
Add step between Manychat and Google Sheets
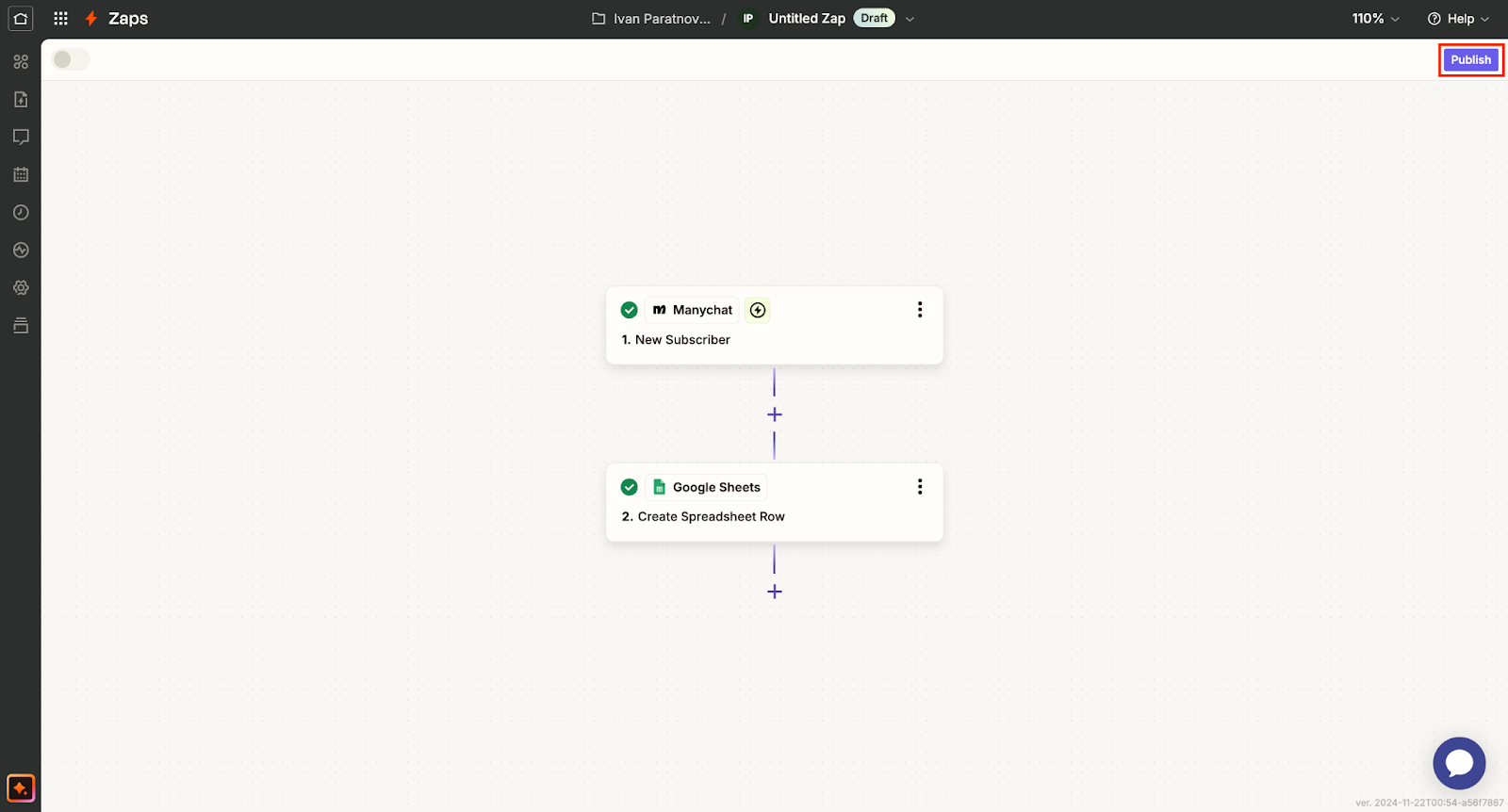tap(775, 414)
